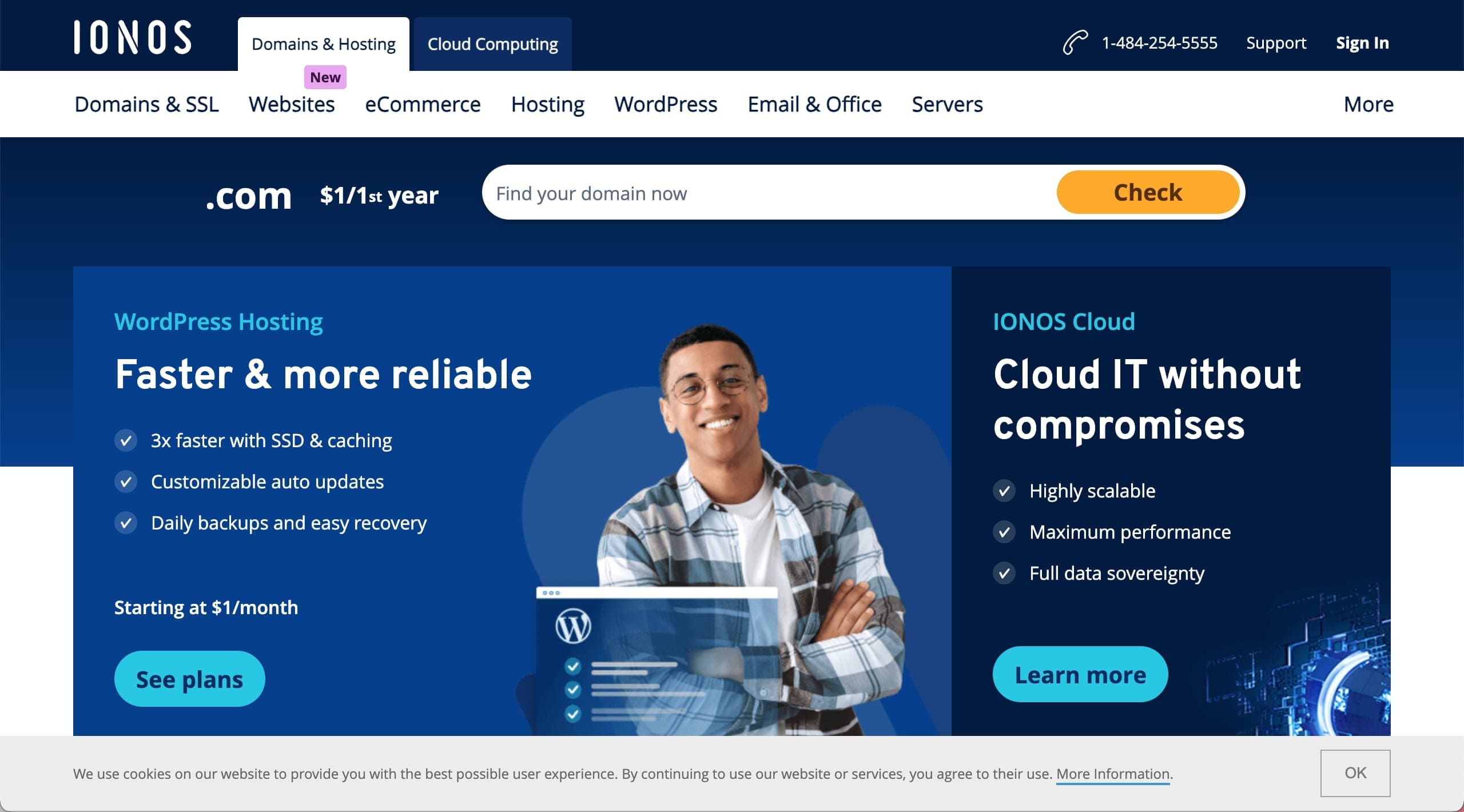1464x812 pixels.
Task: Click the phone handset icon
Action: [x=1075, y=42]
